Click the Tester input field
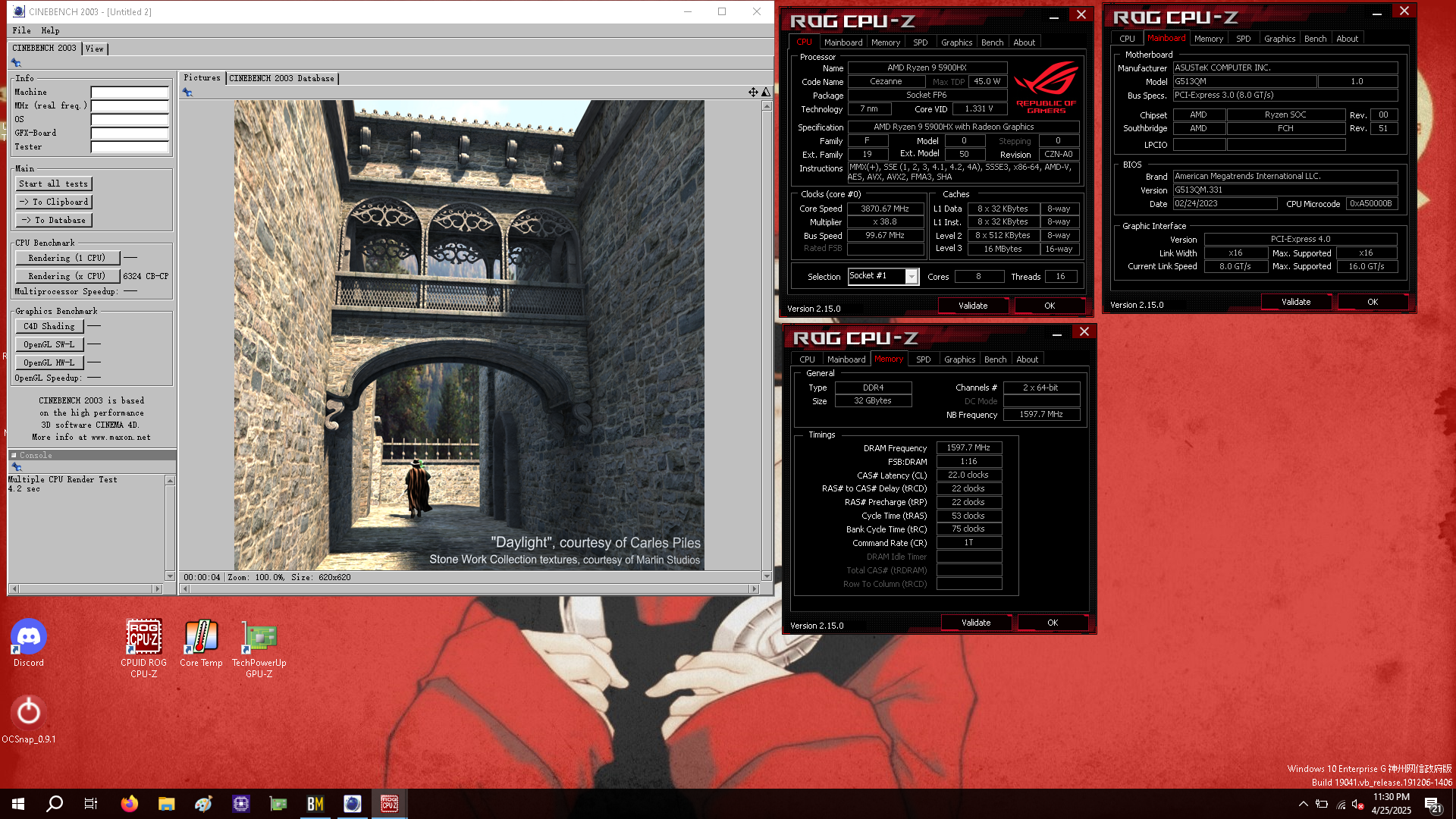Viewport: 1456px width, 819px height. point(130,147)
